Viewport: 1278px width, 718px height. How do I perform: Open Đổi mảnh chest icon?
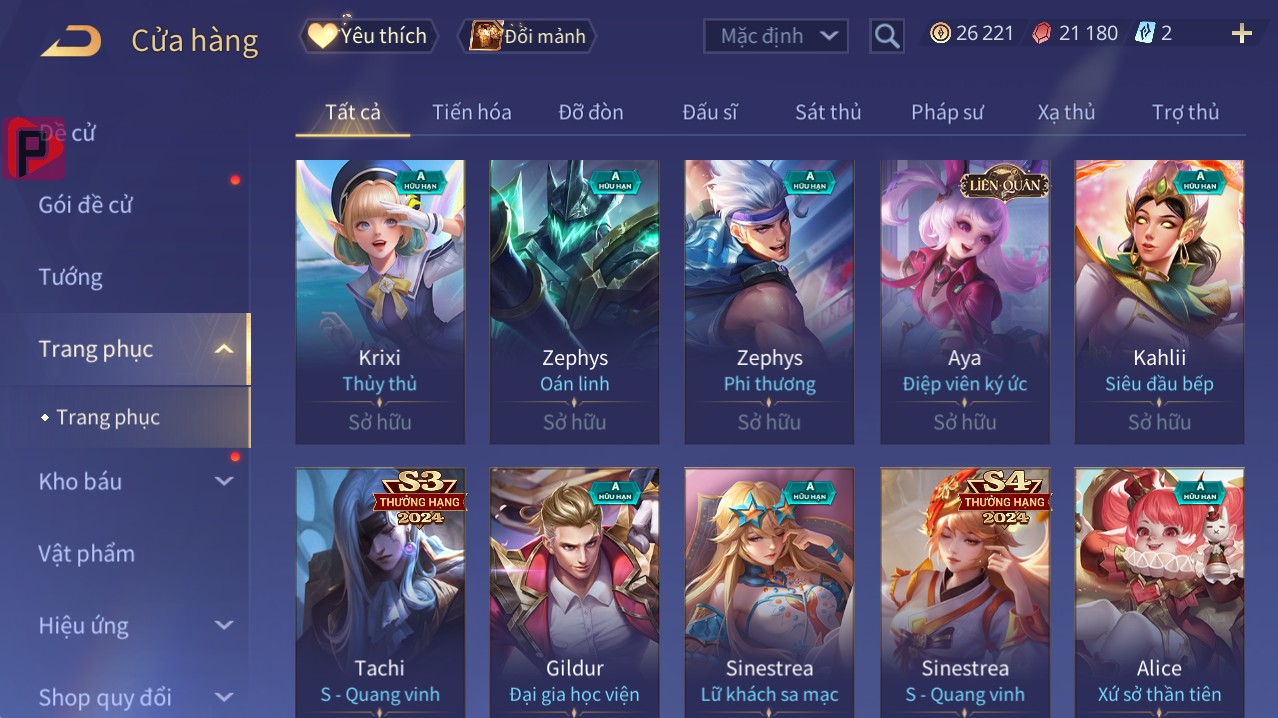[x=485, y=36]
